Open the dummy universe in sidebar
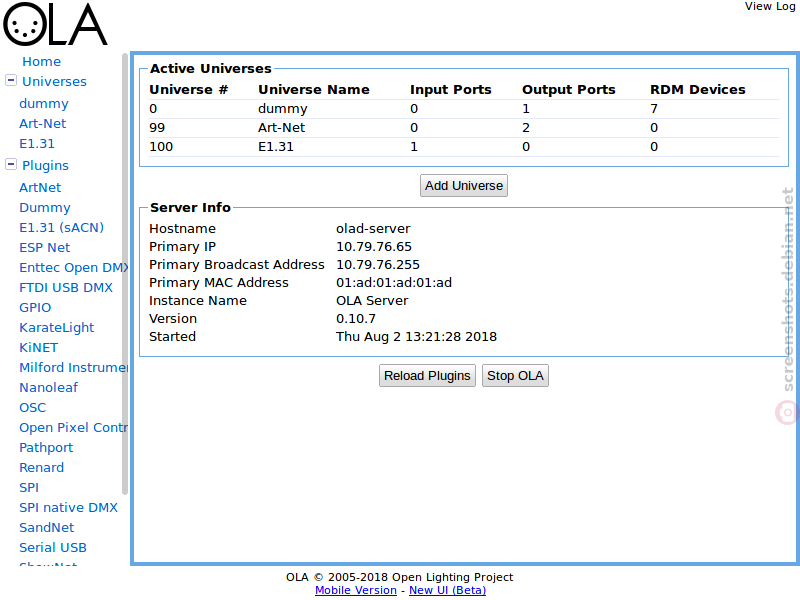This screenshot has width=800, height=600. pyautogui.click(x=44, y=104)
